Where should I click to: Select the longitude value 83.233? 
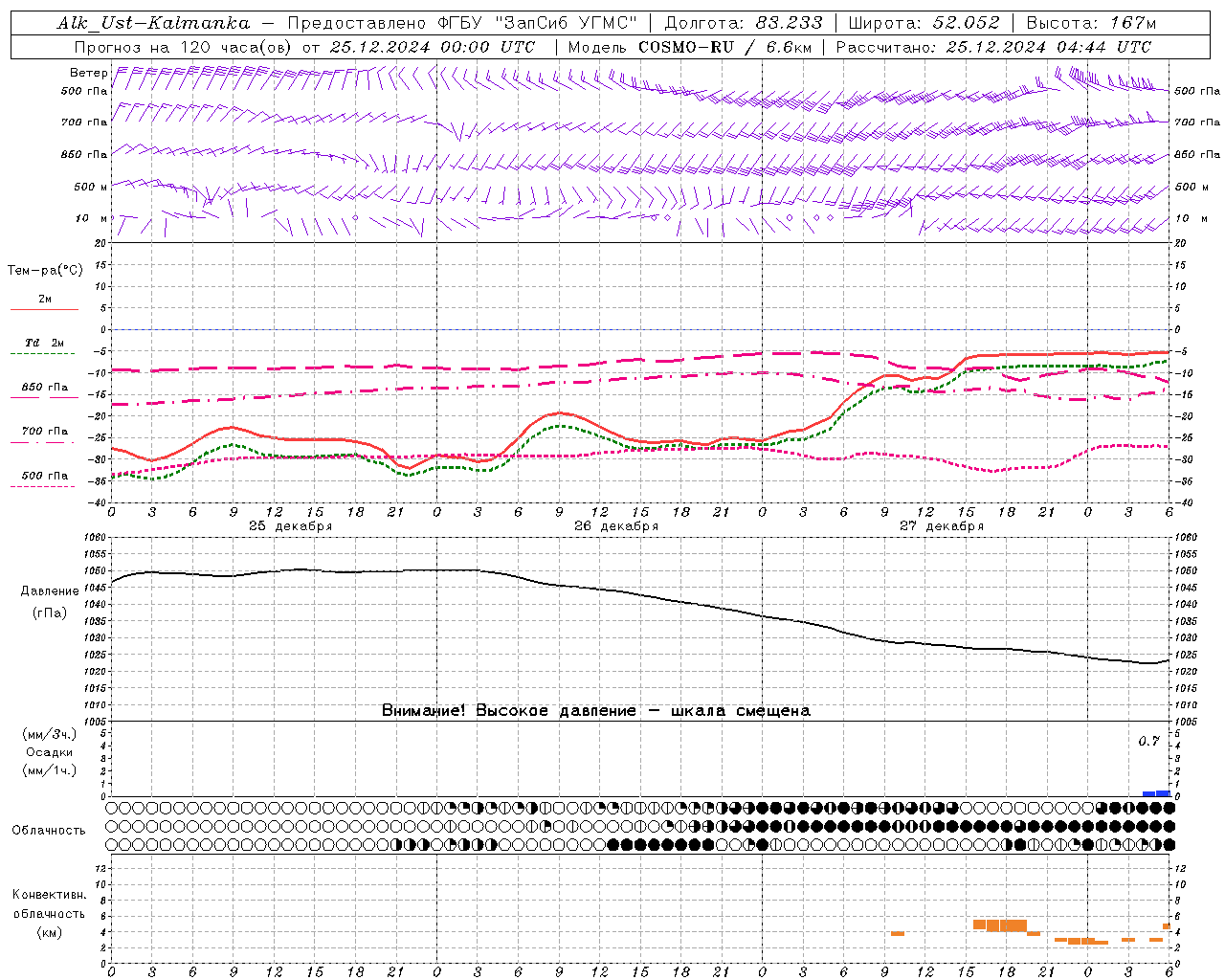788,23
